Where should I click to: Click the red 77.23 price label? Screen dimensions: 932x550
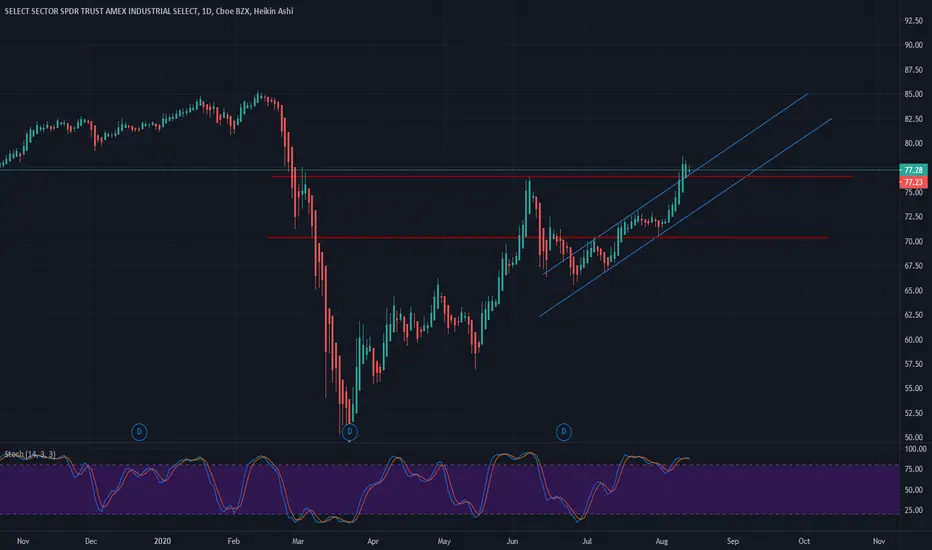coord(913,182)
